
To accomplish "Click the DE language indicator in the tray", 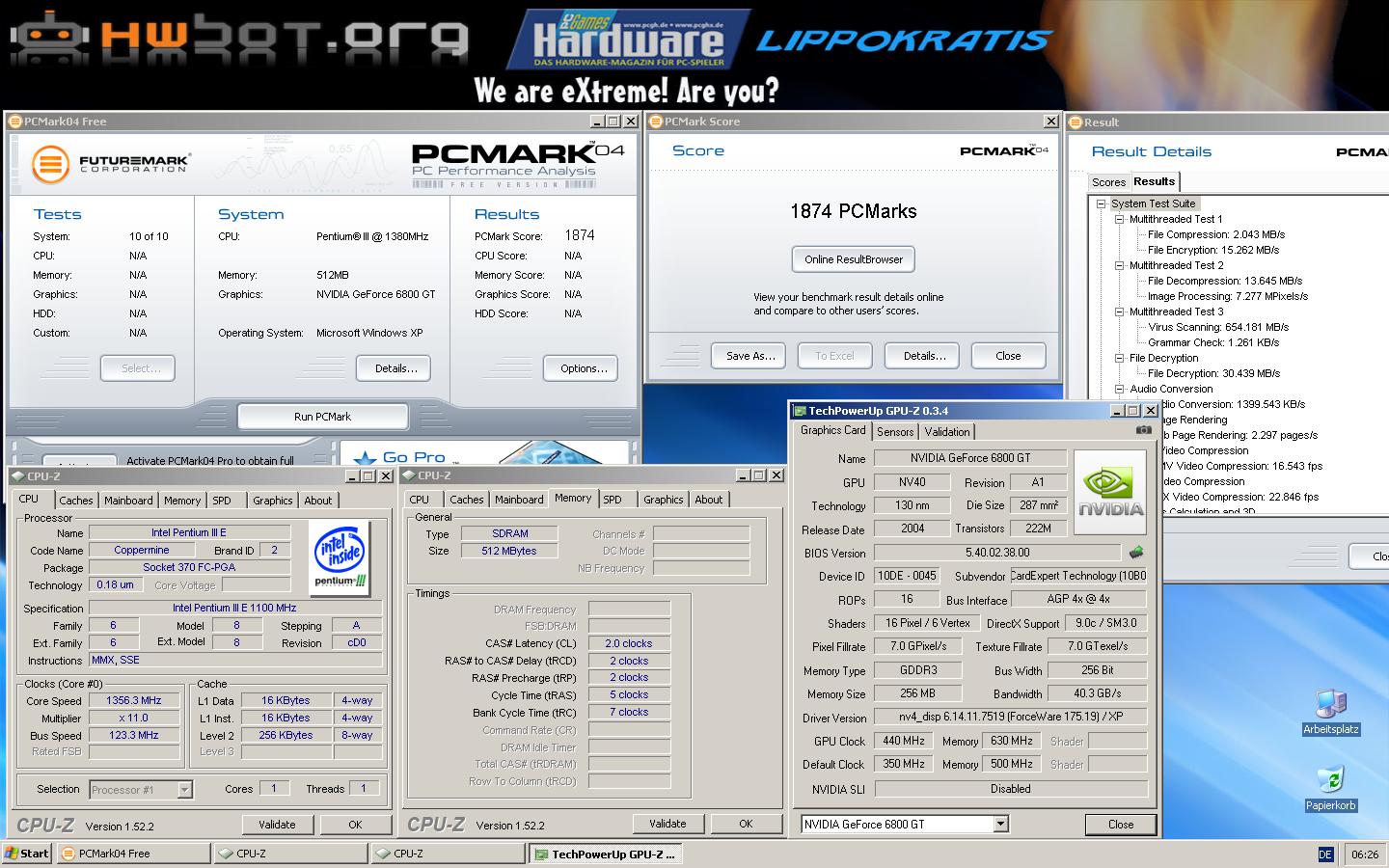I will [1325, 854].
